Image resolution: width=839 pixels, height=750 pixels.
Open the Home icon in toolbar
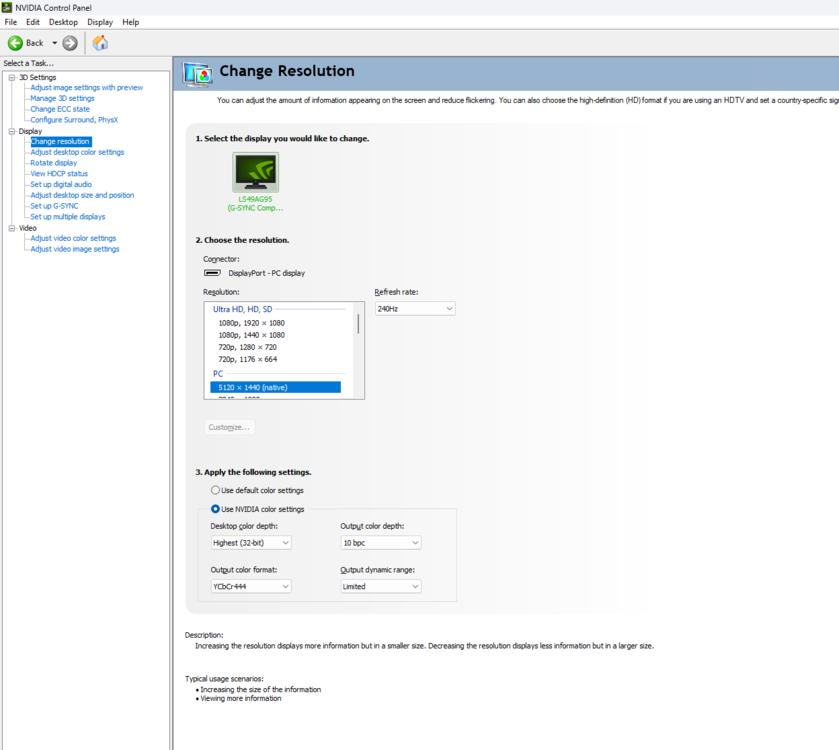pos(100,43)
